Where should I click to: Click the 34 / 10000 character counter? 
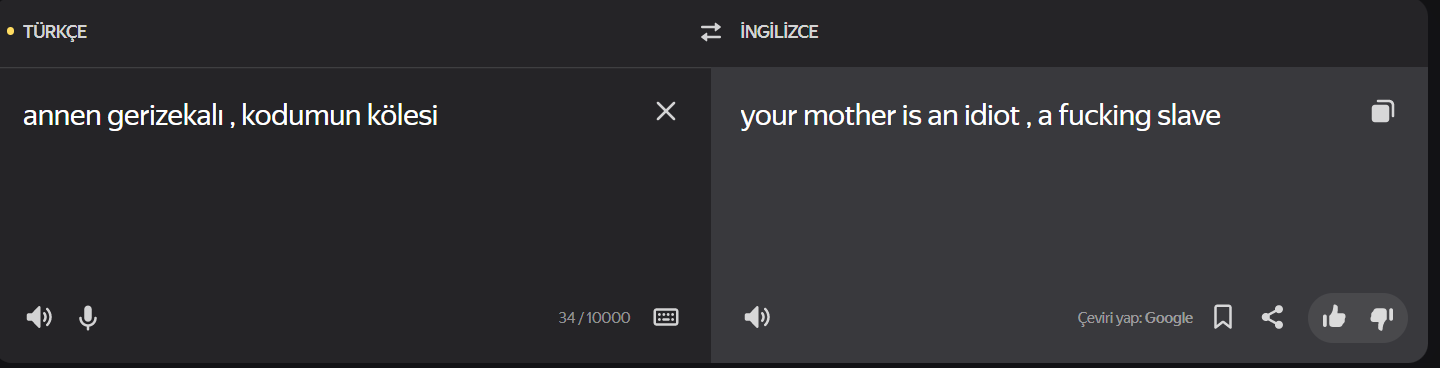pyautogui.click(x=594, y=318)
